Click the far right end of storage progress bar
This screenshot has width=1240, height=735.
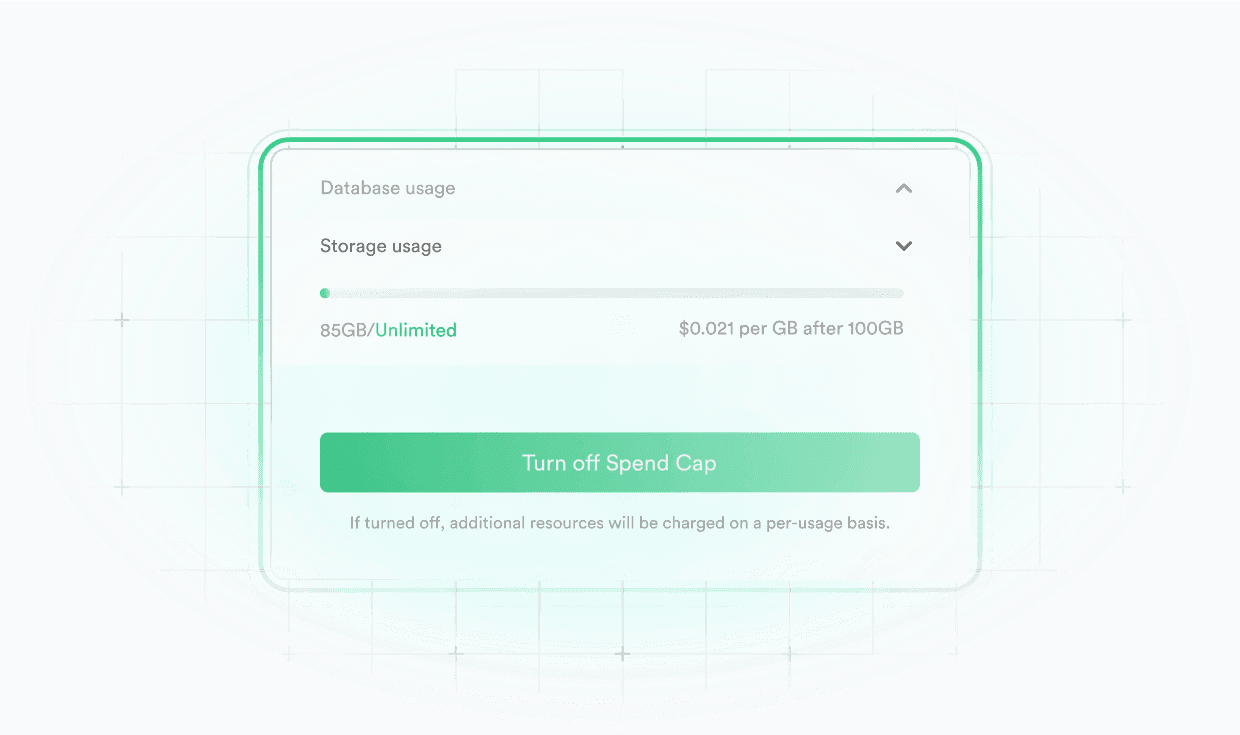click(899, 293)
